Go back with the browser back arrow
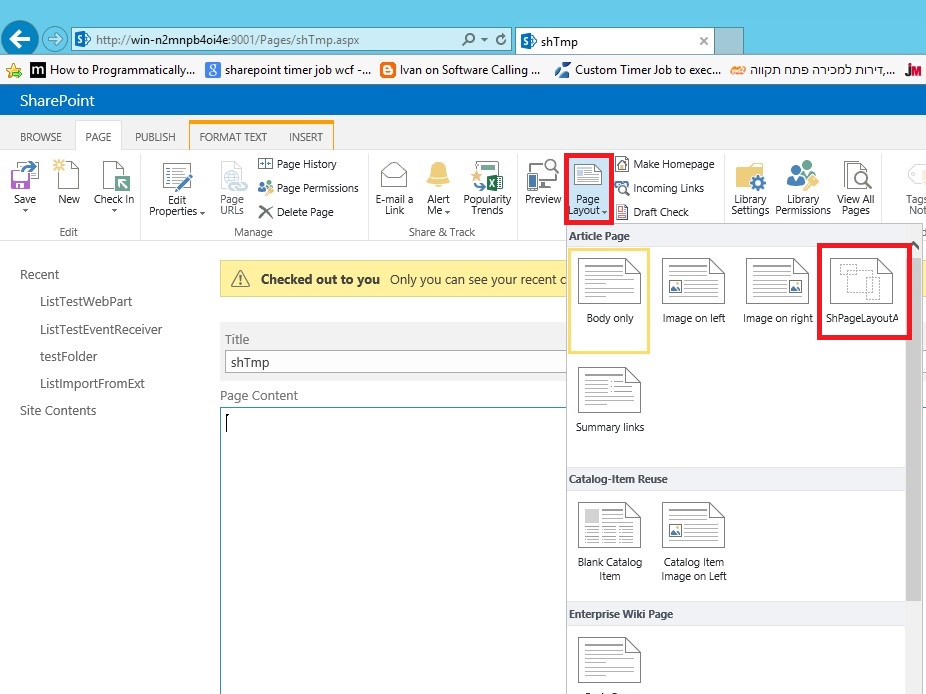Screen dimensions: 926x694 tap(19, 39)
